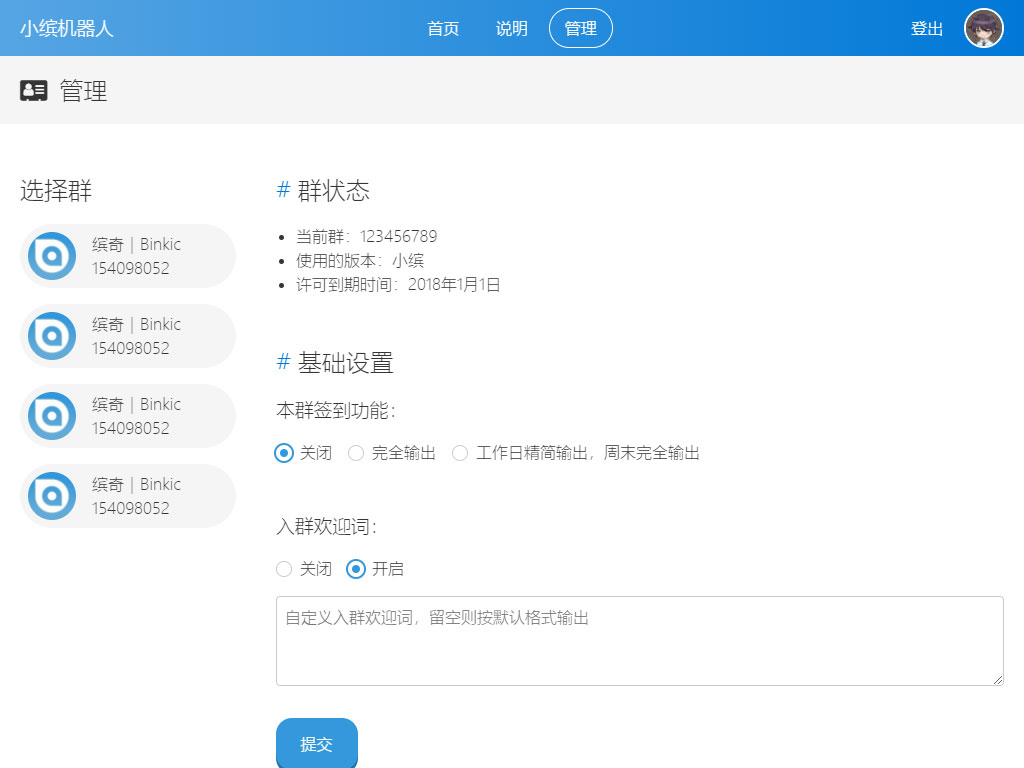The width and height of the screenshot is (1024, 768).
Task: Select the fourth group's avatar icon in 选择群
Action: click(x=52, y=496)
